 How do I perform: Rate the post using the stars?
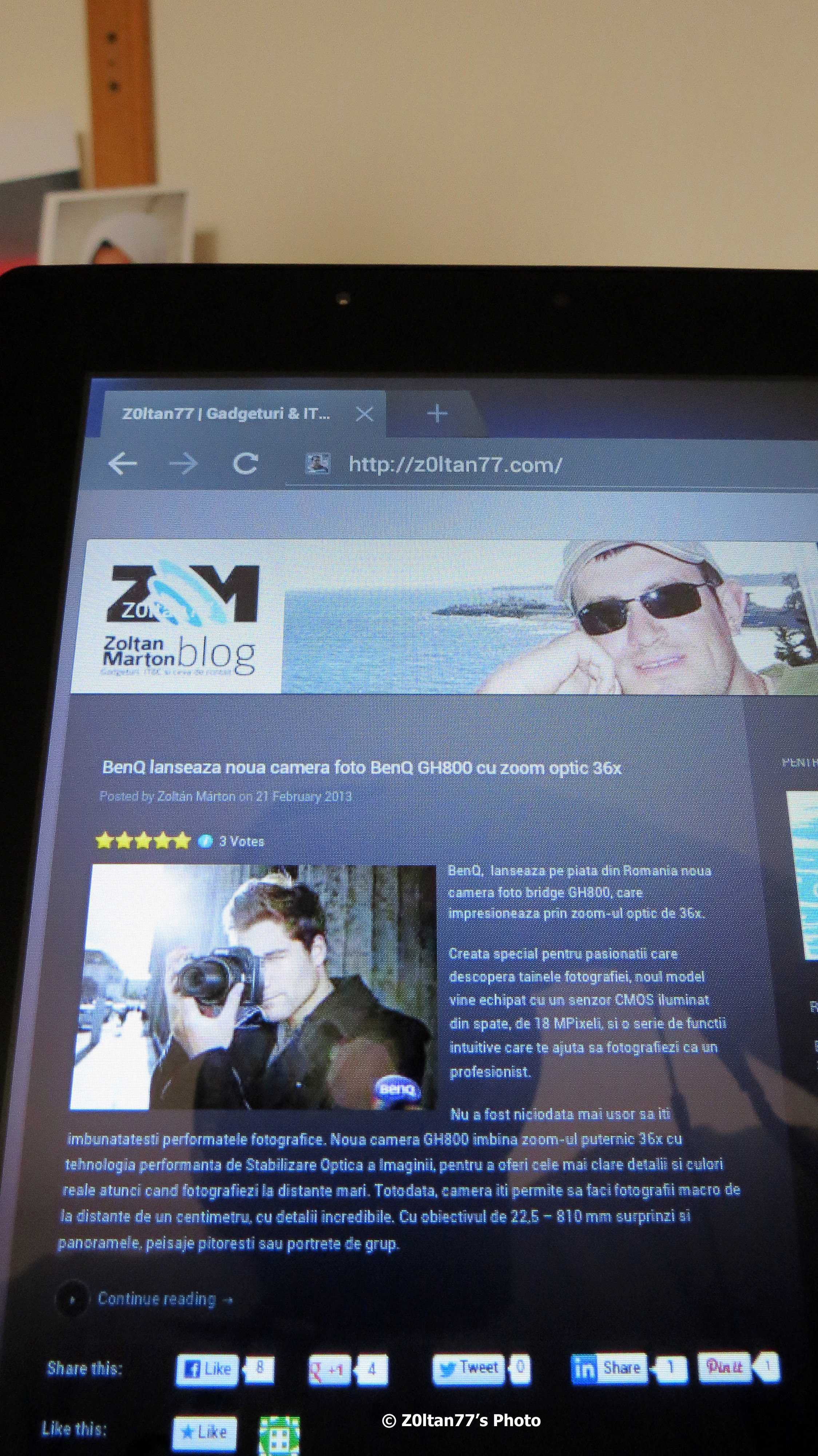[x=143, y=841]
